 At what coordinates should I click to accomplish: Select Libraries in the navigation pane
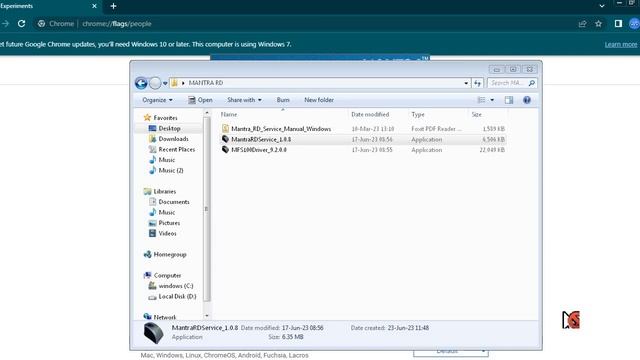(x=164, y=191)
